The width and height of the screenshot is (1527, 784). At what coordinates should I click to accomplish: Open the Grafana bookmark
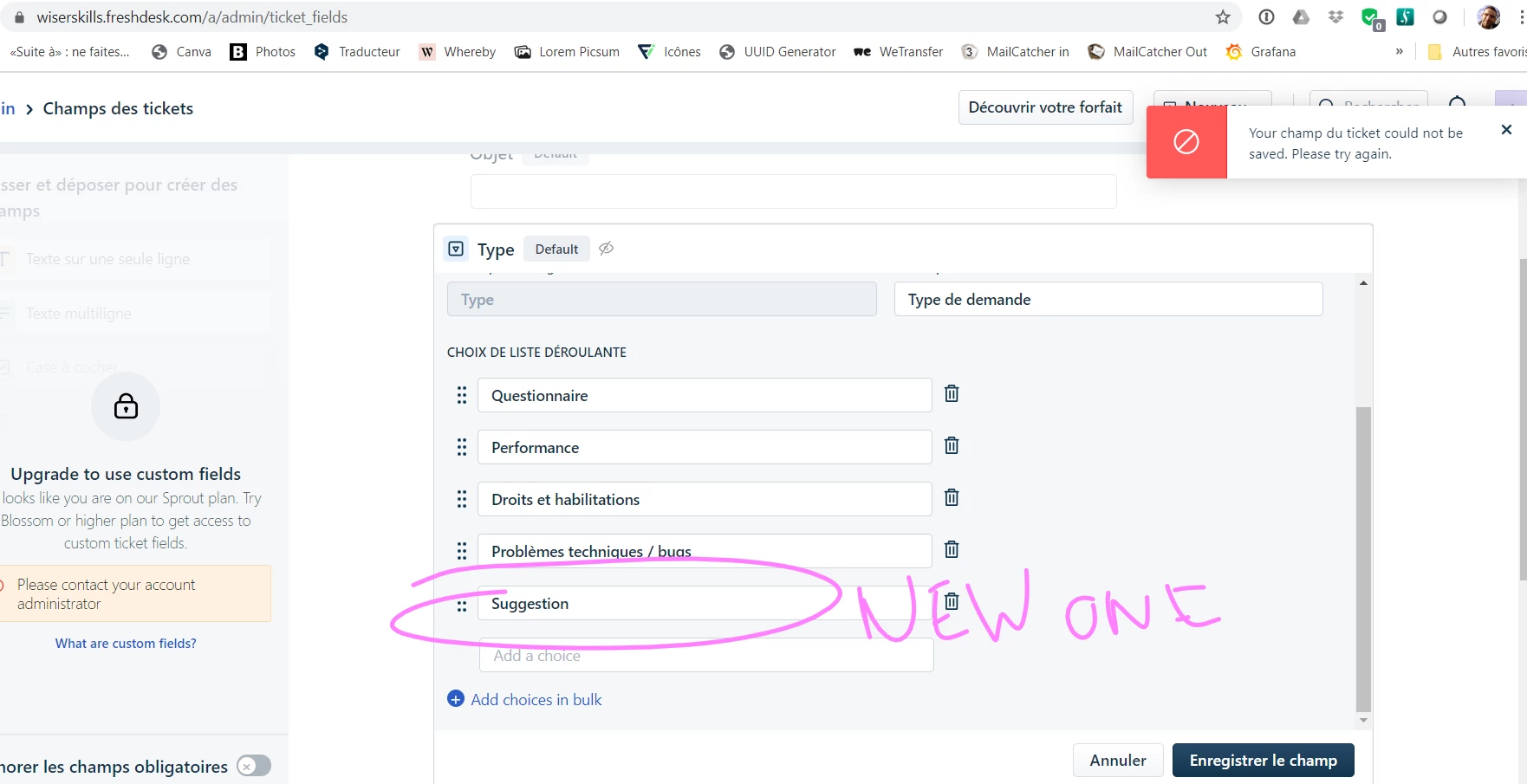click(x=1261, y=52)
